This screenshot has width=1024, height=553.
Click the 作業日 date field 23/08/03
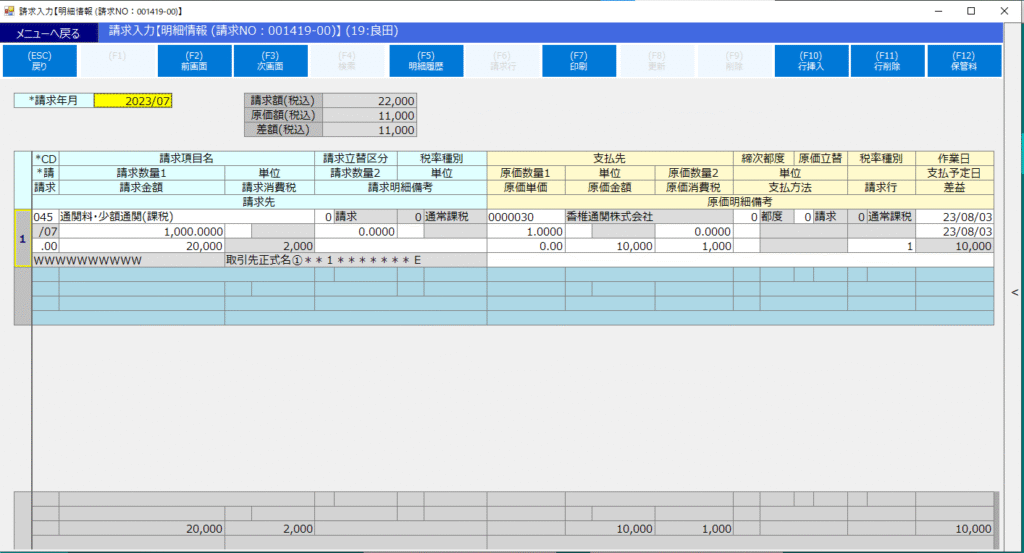pyautogui.click(x=954, y=217)
